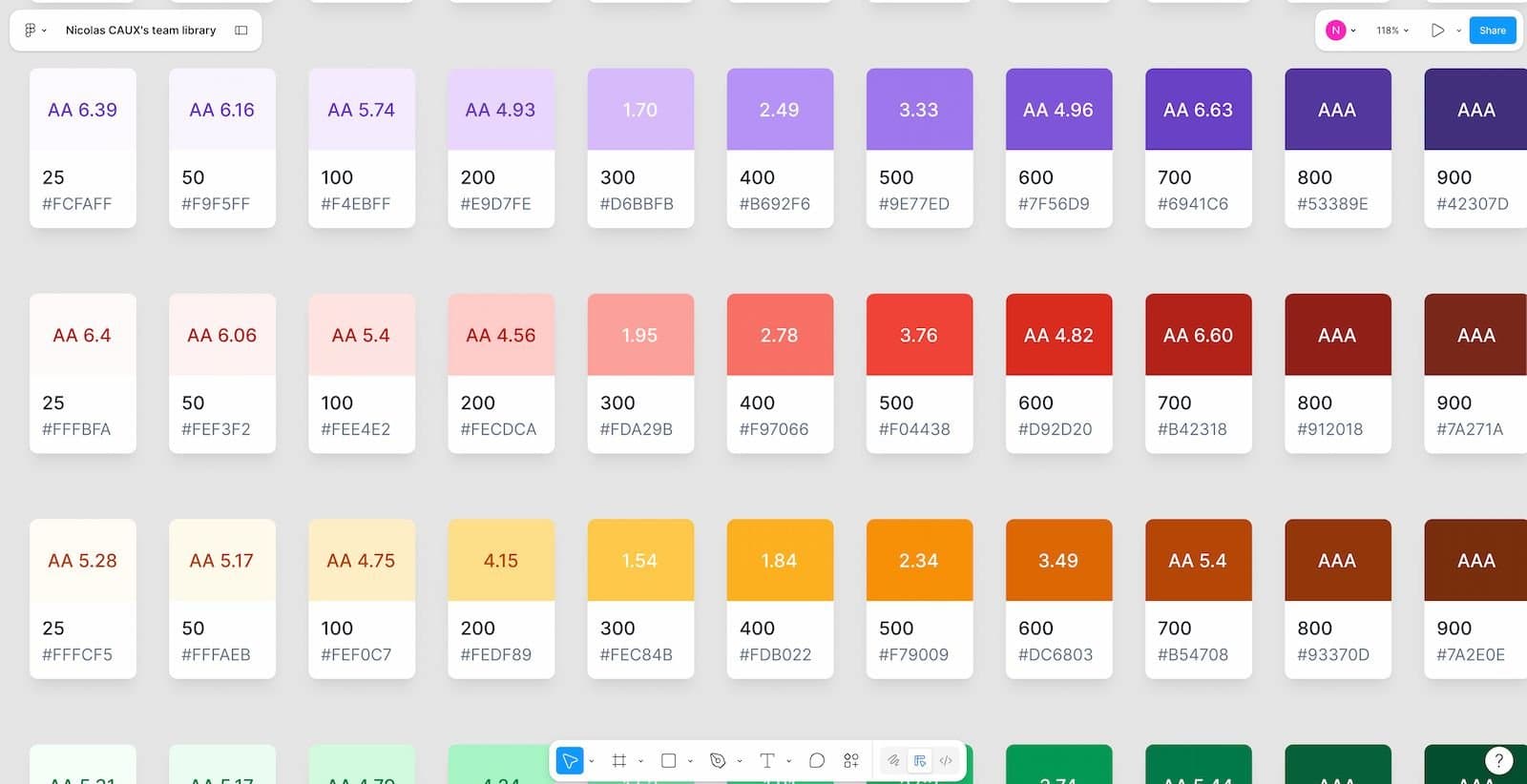
Task: Expand presentation options chevron beside play icon
Action: point(1458,31)
